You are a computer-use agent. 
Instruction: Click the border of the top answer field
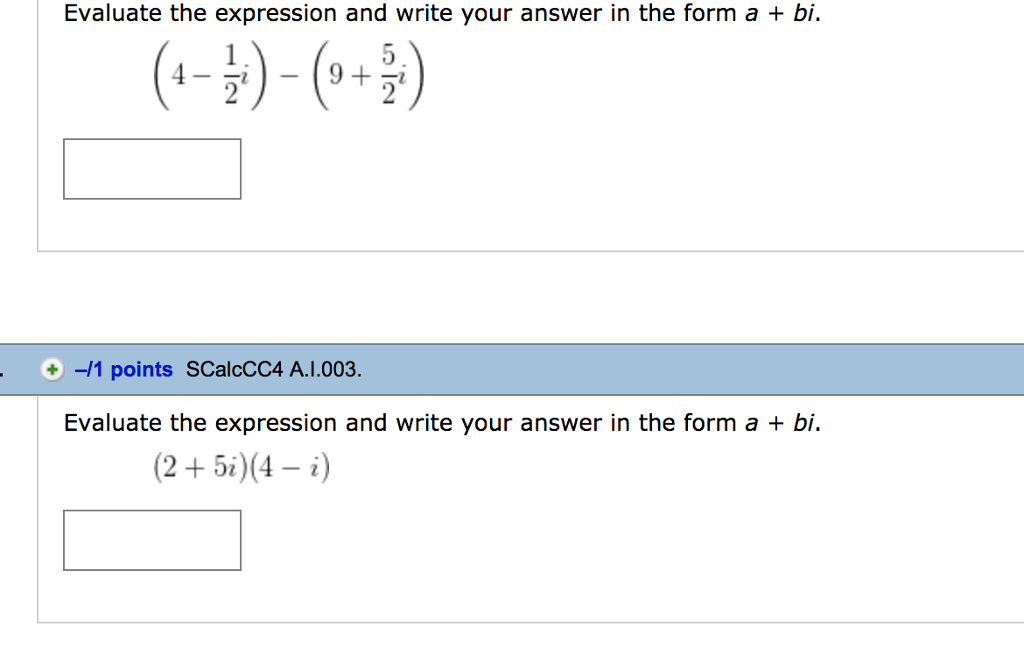[x=152, y=141]
